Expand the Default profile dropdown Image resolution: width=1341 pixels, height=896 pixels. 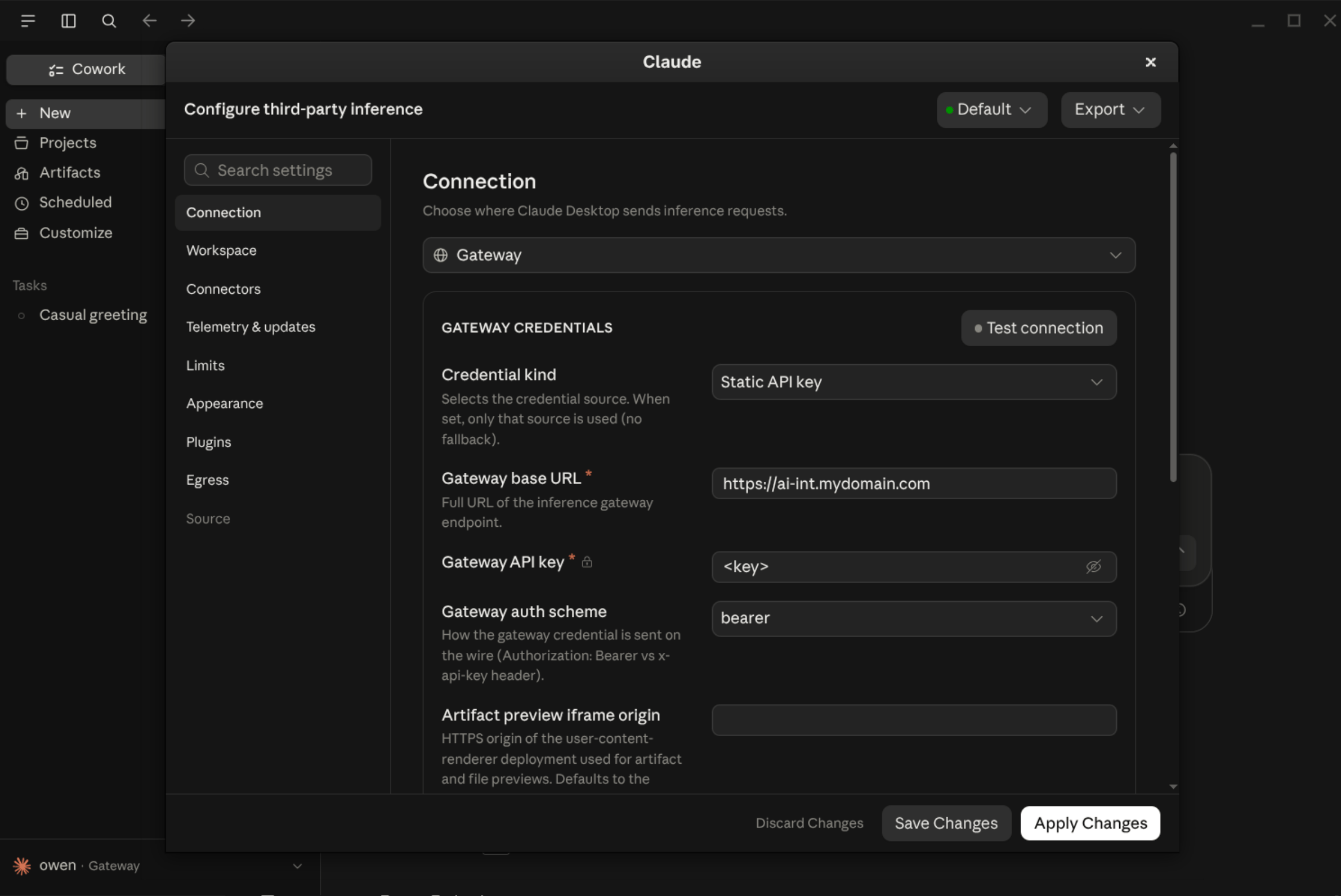coord(992,110)
